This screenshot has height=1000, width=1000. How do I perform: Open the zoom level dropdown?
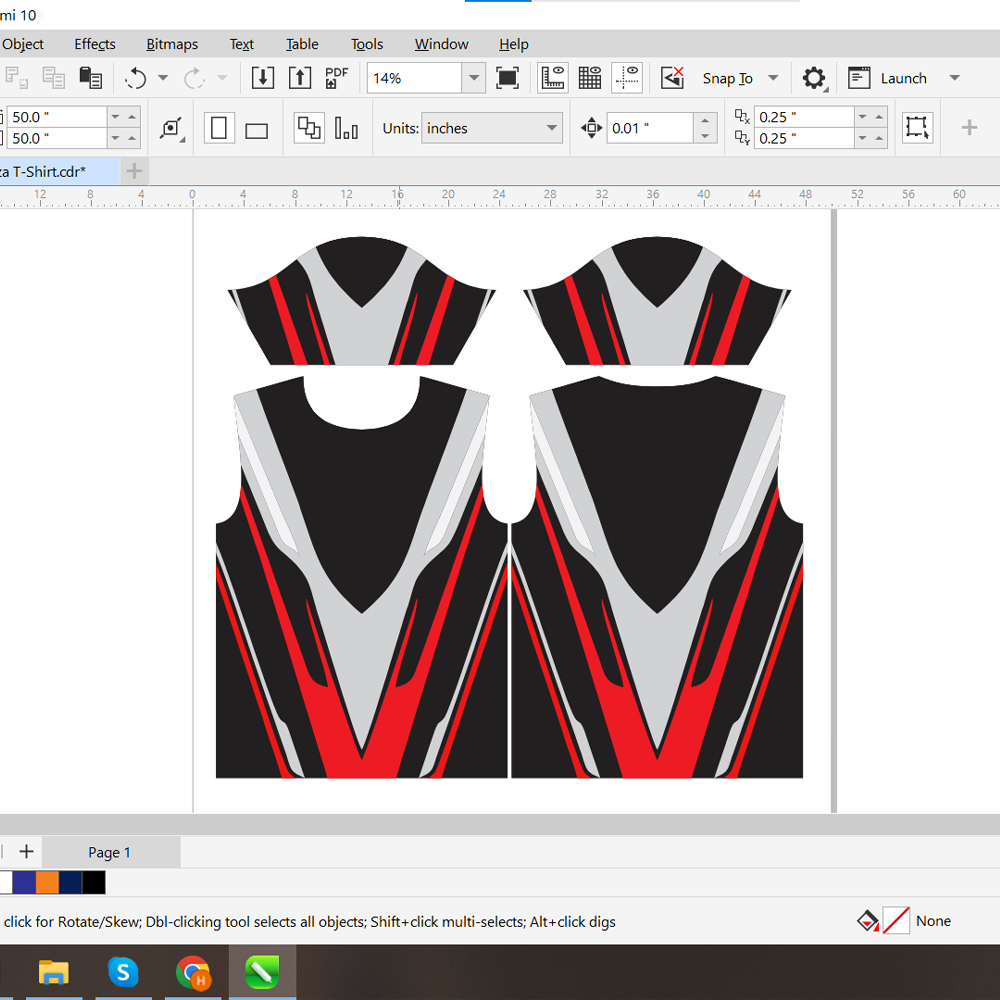click(x=474, y=77)
